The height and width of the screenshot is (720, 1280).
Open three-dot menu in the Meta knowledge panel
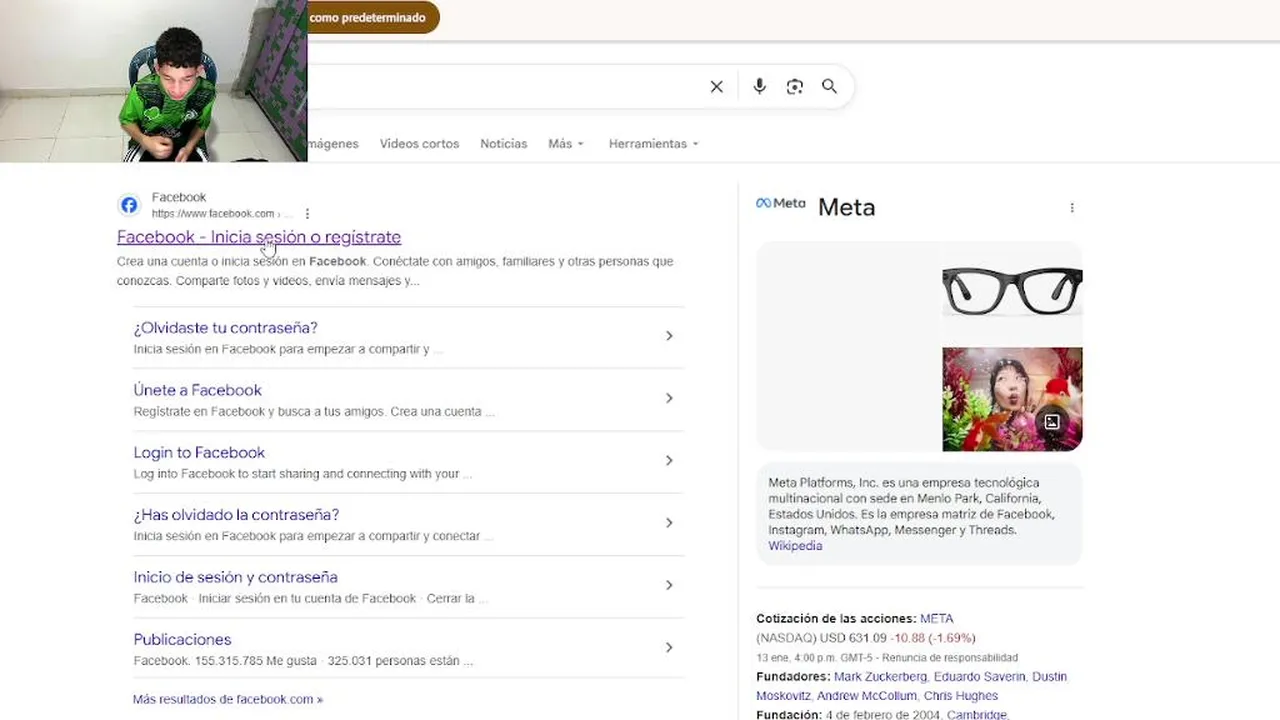pyautogui.click(x=1072, y=208)
